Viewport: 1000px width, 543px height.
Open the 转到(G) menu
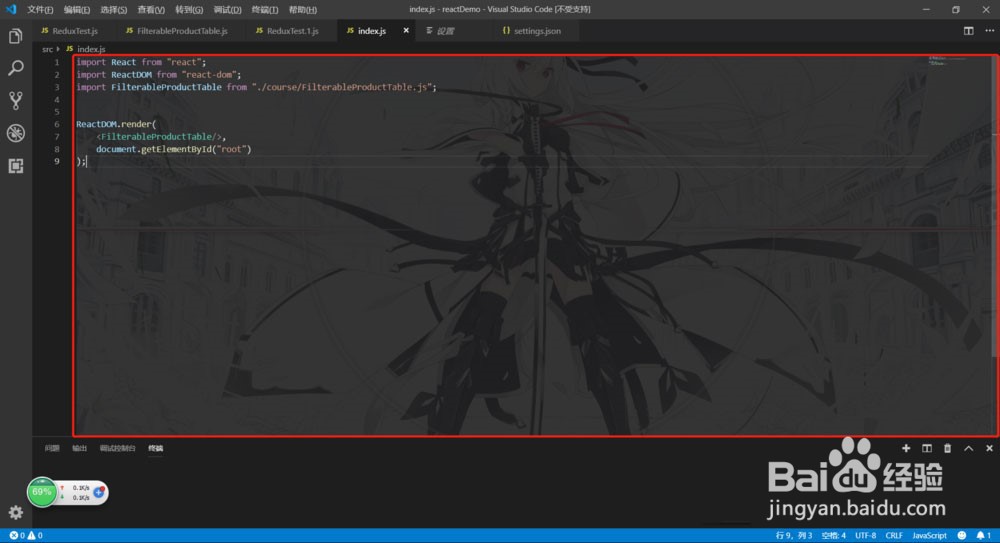click(x=189, y=10)
